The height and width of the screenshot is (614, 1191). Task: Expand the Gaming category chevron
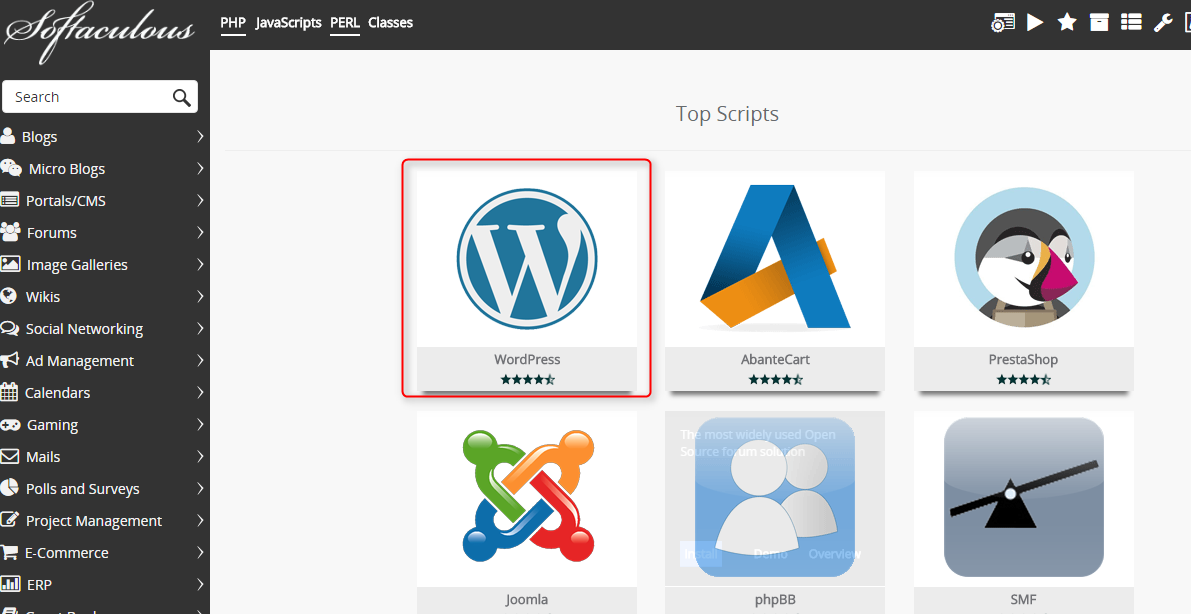click(200, 424)
